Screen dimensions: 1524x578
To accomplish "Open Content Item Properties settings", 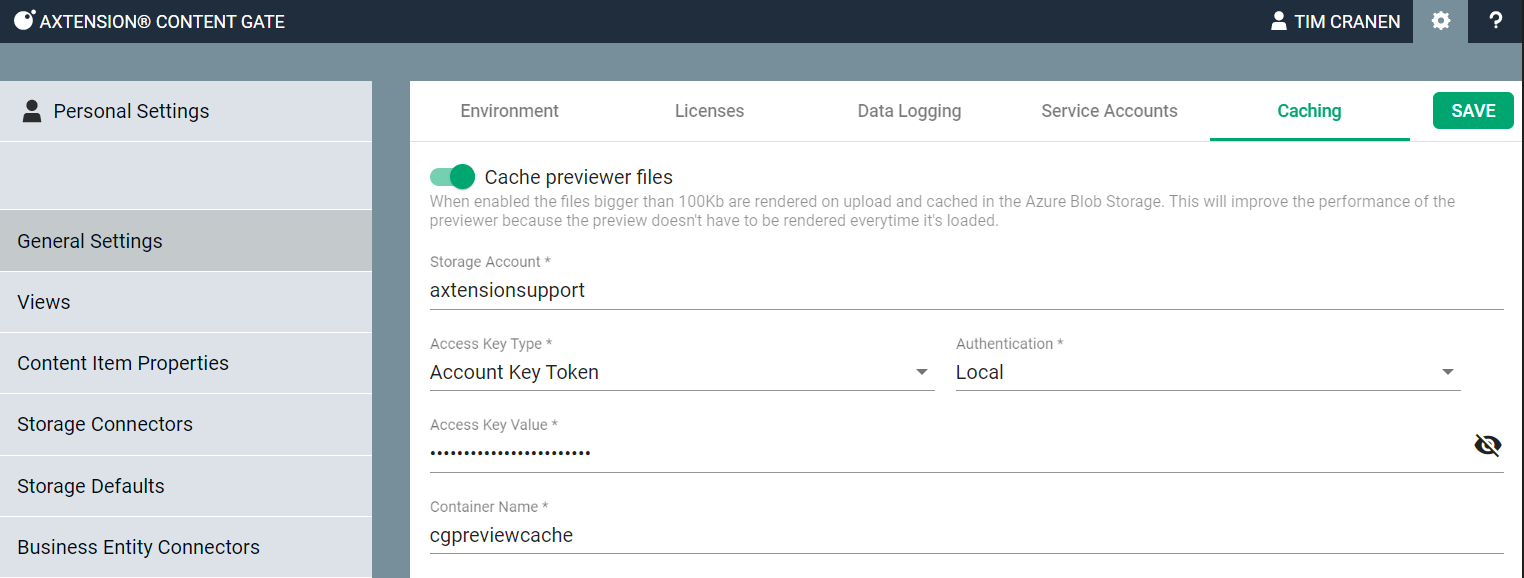I will [123, 363].
